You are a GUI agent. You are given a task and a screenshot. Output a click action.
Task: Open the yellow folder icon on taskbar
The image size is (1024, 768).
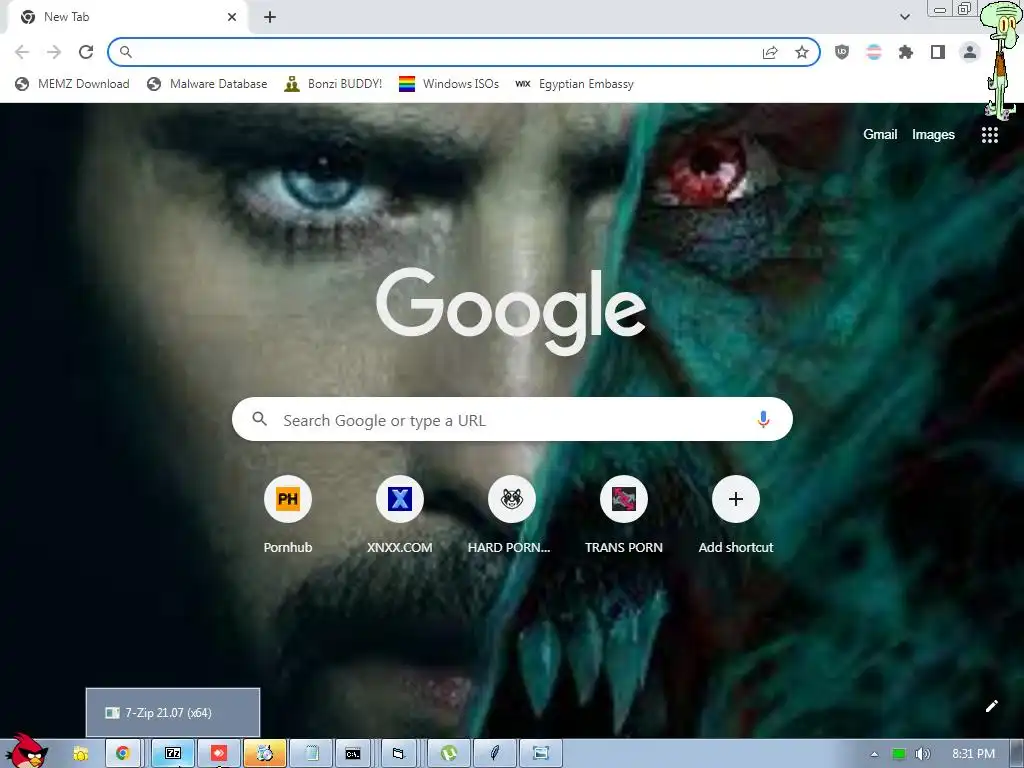[x=80, y=754]
